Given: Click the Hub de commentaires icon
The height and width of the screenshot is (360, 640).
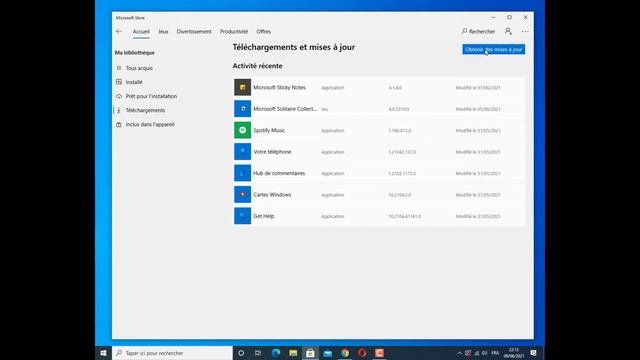Looking at the screenshot, I should click(242, 173).
